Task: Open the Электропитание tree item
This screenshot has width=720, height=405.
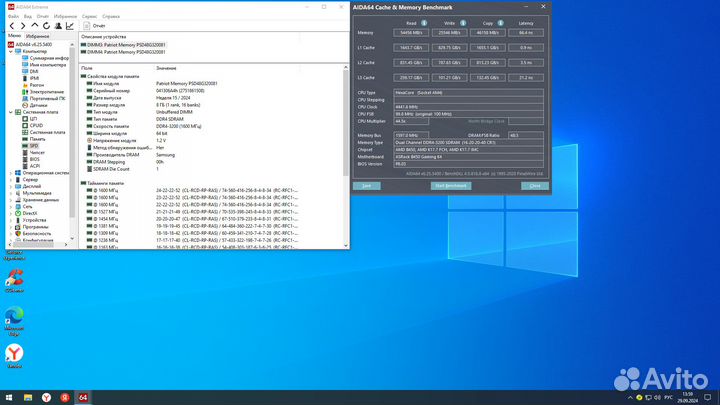Action: (x=43, y=92)
